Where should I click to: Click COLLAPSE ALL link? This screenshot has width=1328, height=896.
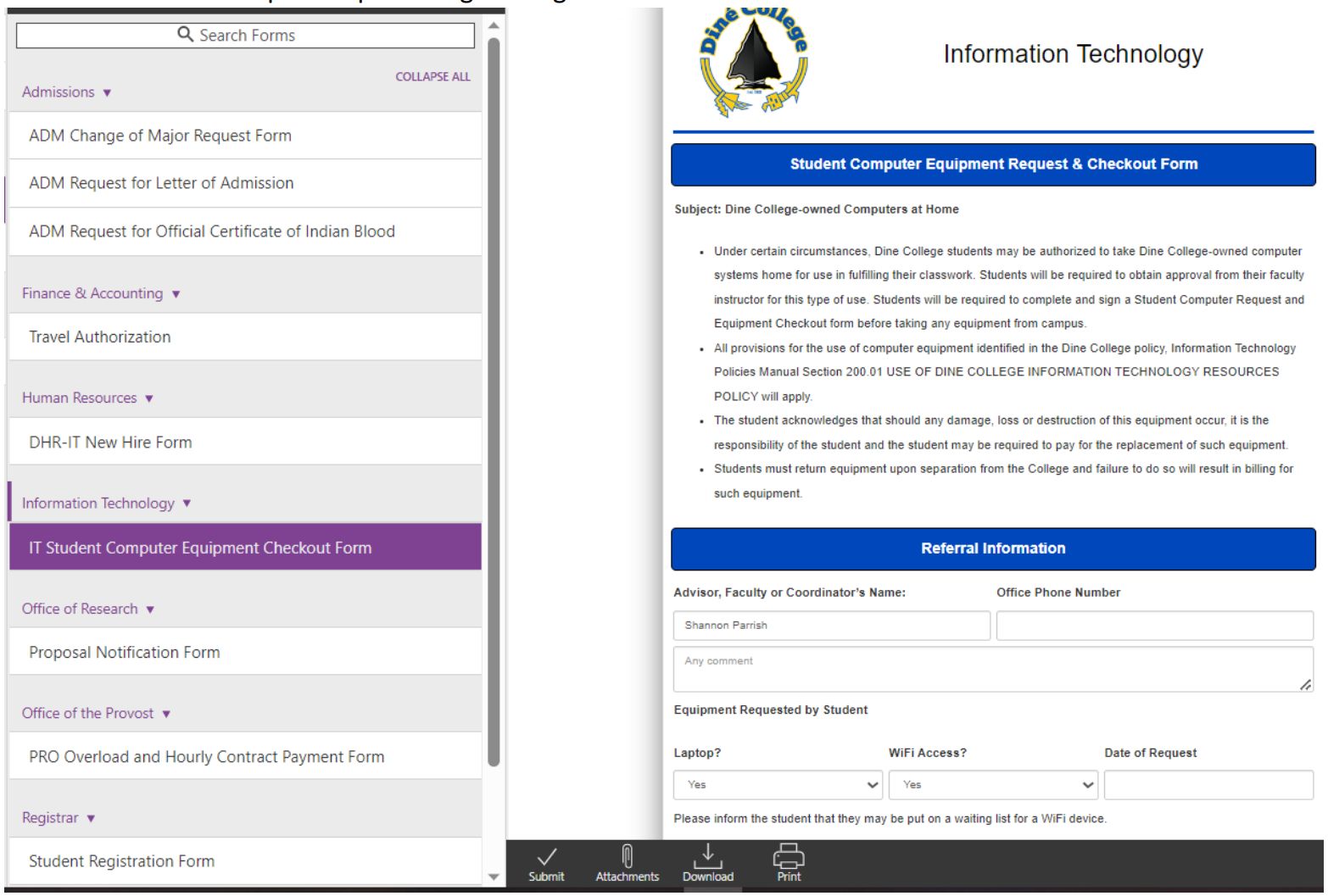click(x=432, y=76)
